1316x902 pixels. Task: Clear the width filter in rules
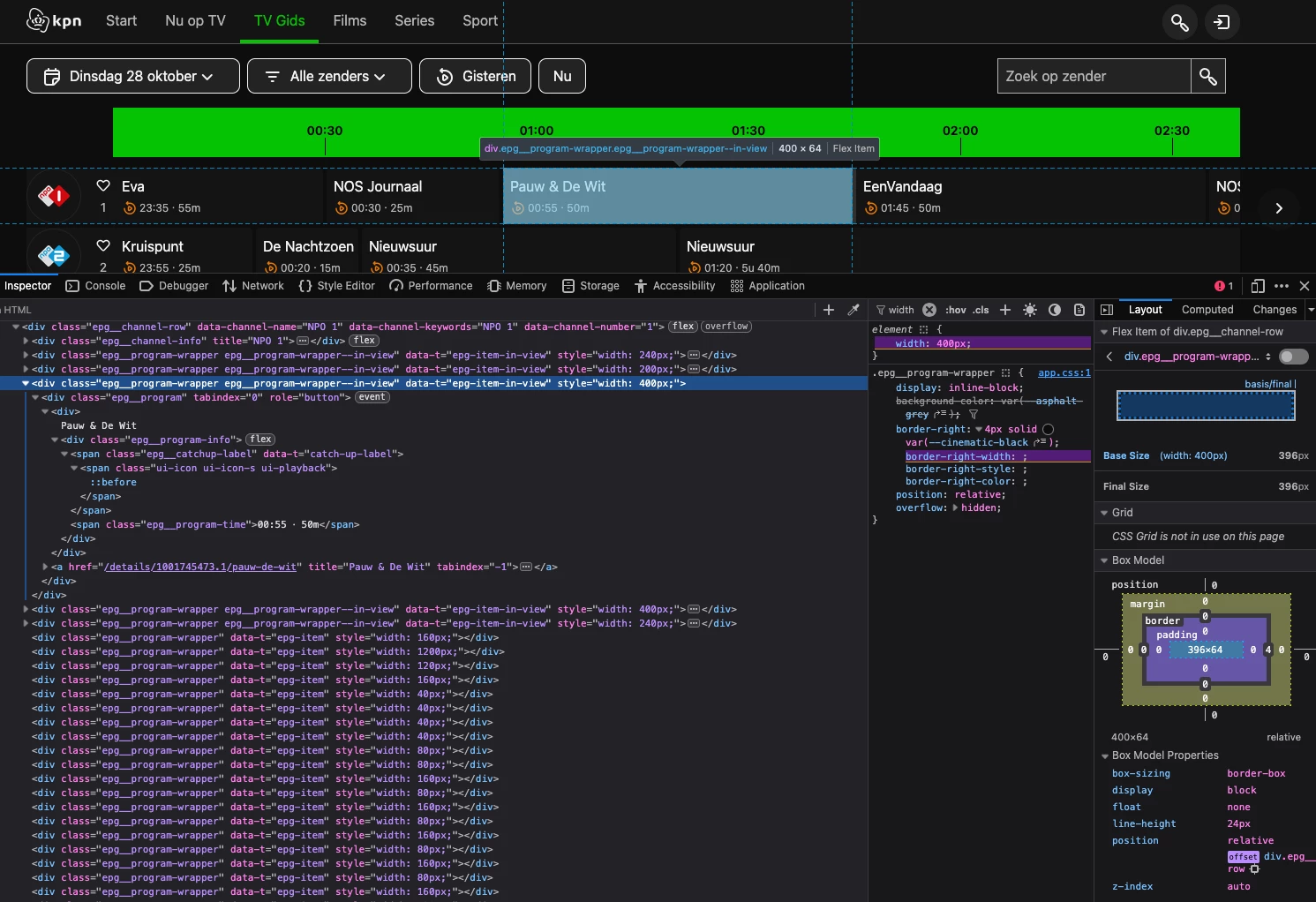(x=929, y=310)
